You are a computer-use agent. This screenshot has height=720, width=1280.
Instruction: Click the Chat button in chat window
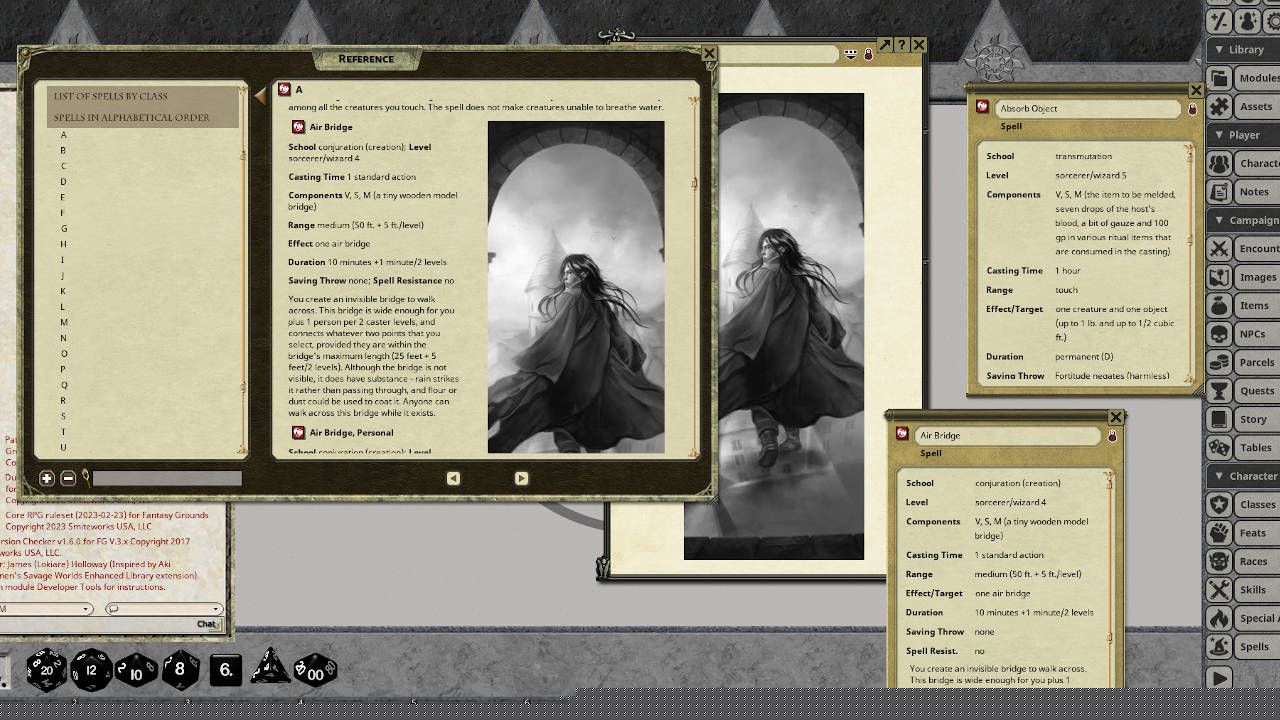pos(206,624)
